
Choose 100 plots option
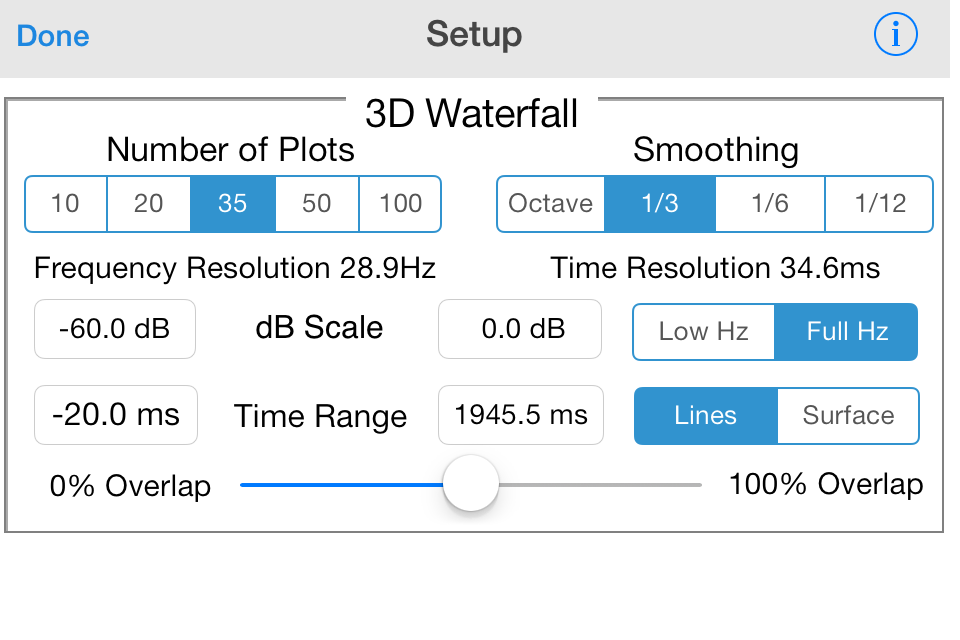[x=400, y=204]
